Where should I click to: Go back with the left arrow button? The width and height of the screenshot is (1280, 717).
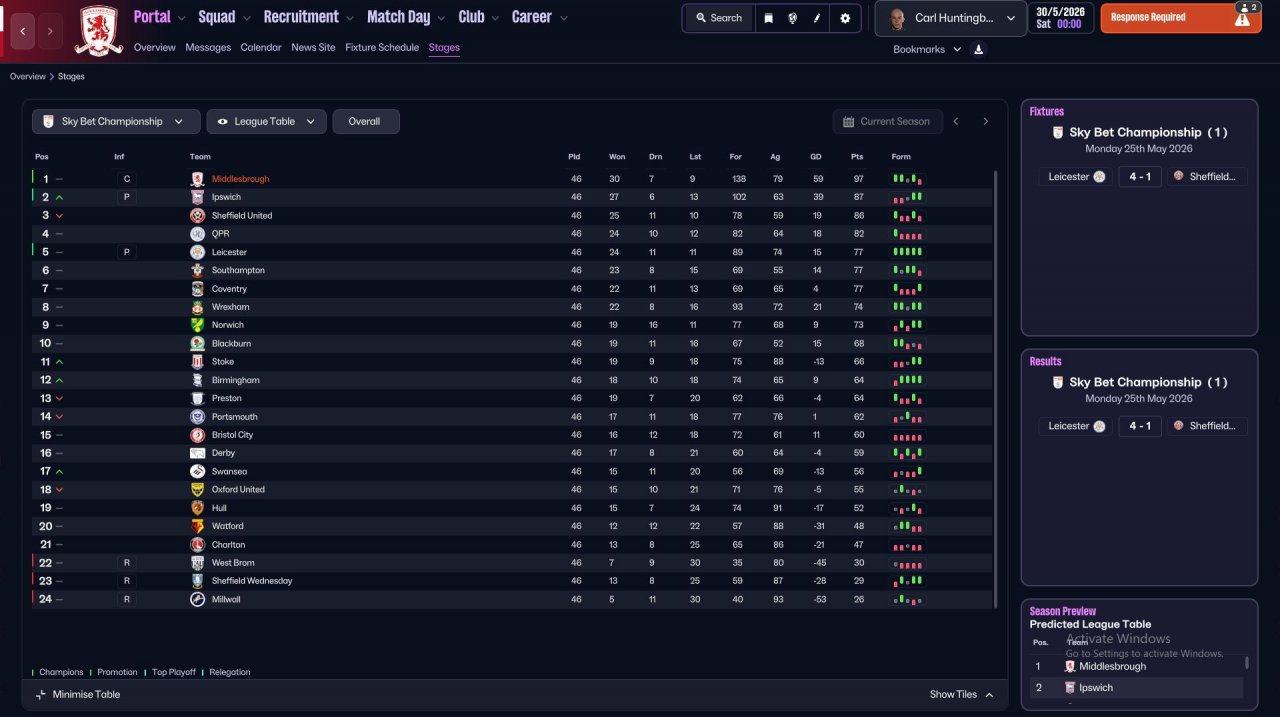point(24,31)
